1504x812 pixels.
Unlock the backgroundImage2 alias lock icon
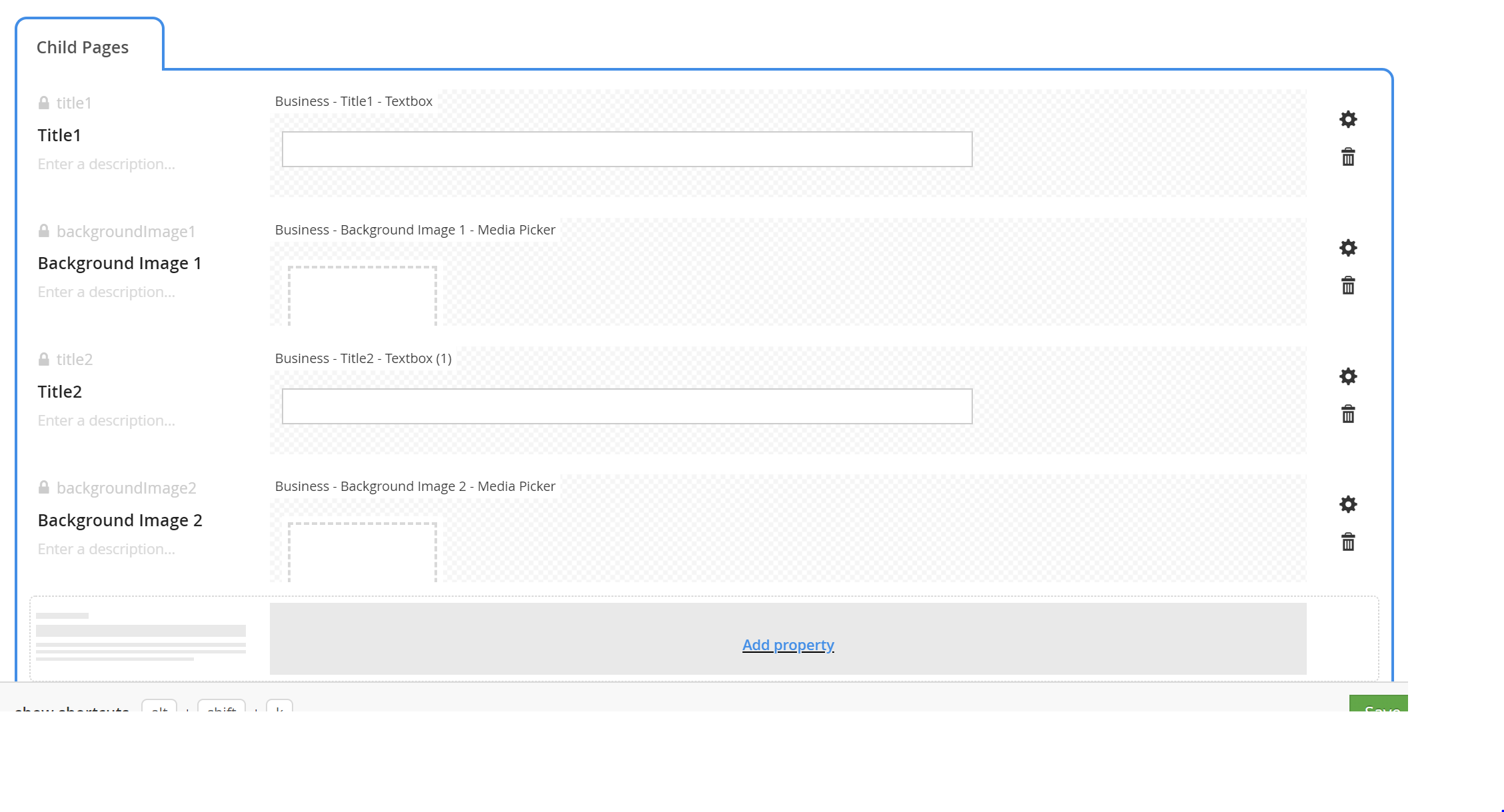pyautogui.click(x=43, y=488)
